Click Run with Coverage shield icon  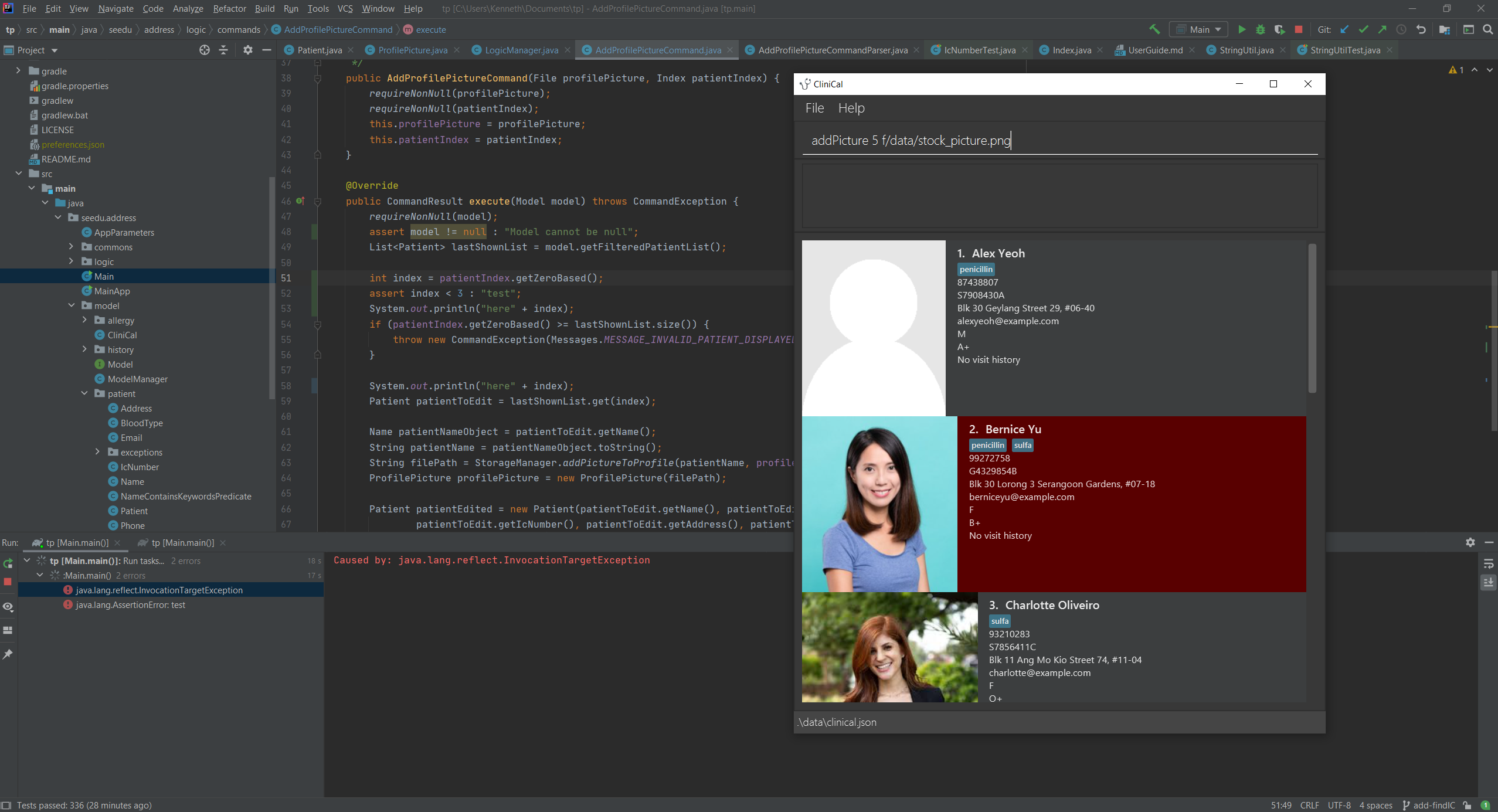pyautogui.click(x=1279, y=29)
